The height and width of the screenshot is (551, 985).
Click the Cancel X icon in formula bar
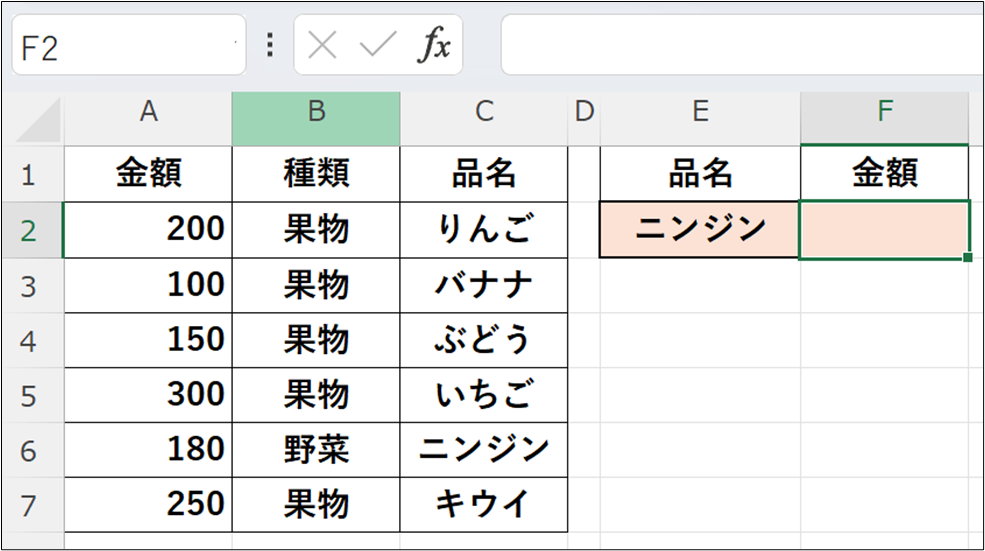point(321,45)
